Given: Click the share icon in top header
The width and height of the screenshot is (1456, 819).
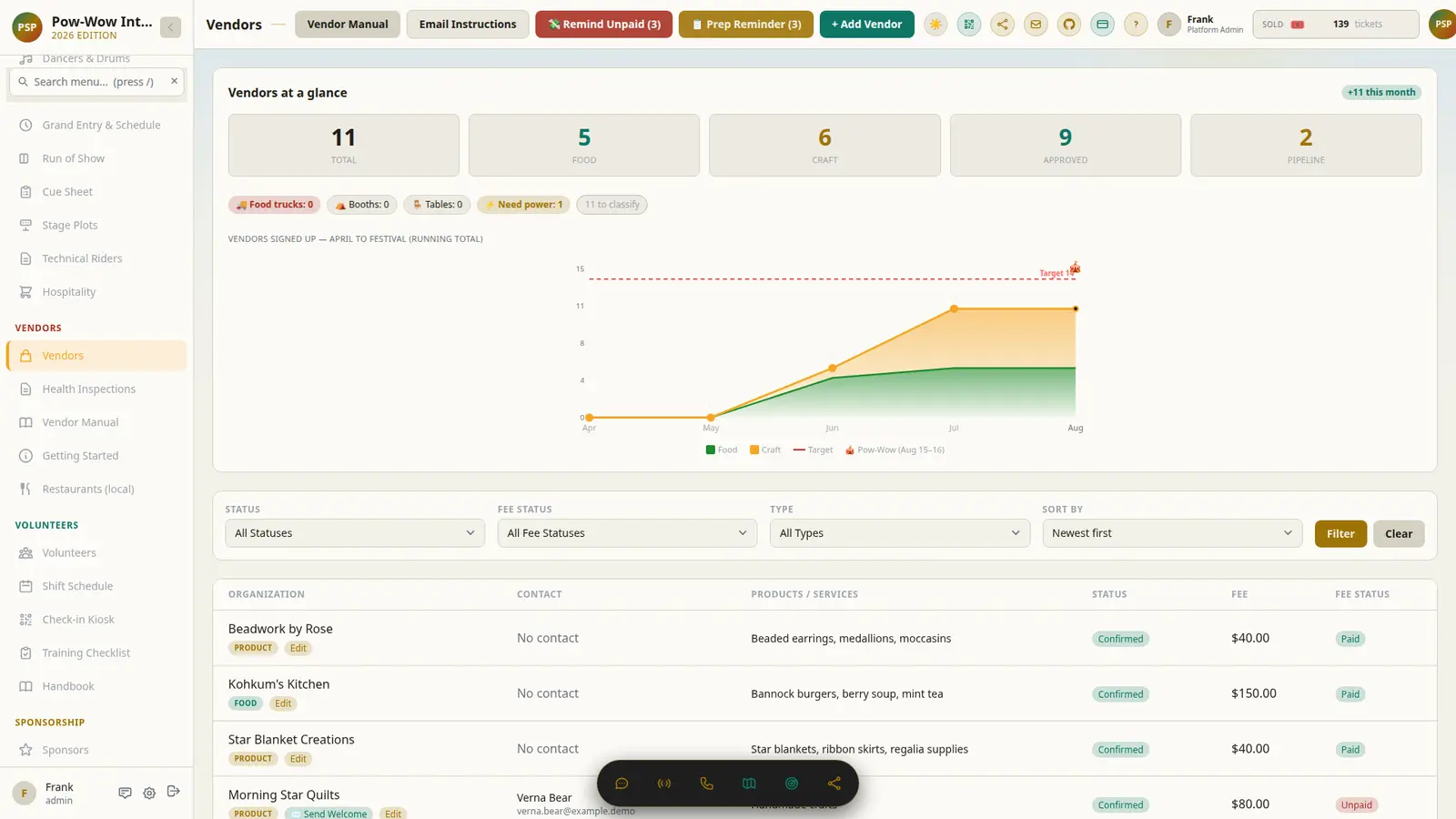Looking at the screenshot, I should point(1002,25).
